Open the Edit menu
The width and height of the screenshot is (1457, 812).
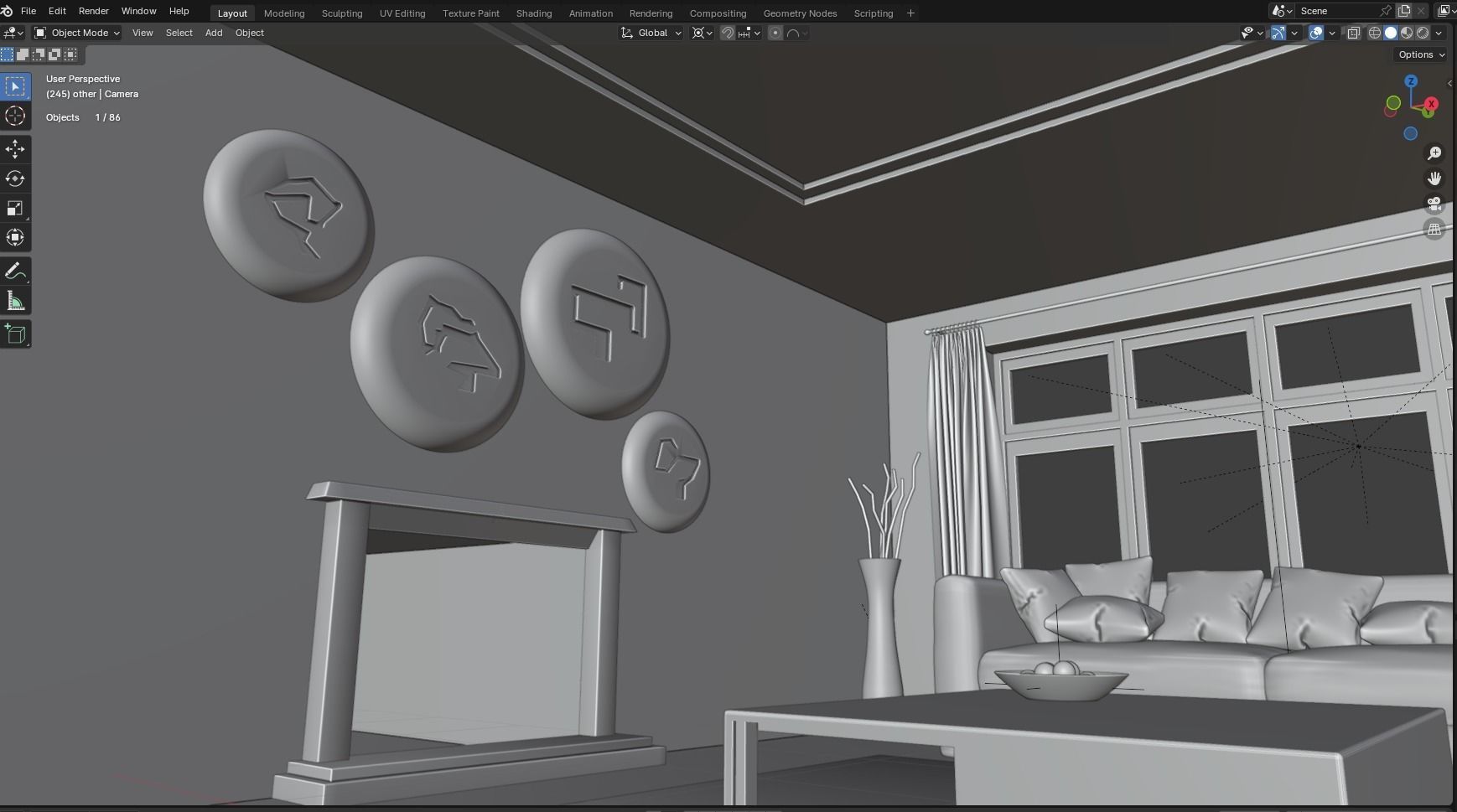[57, 11]
